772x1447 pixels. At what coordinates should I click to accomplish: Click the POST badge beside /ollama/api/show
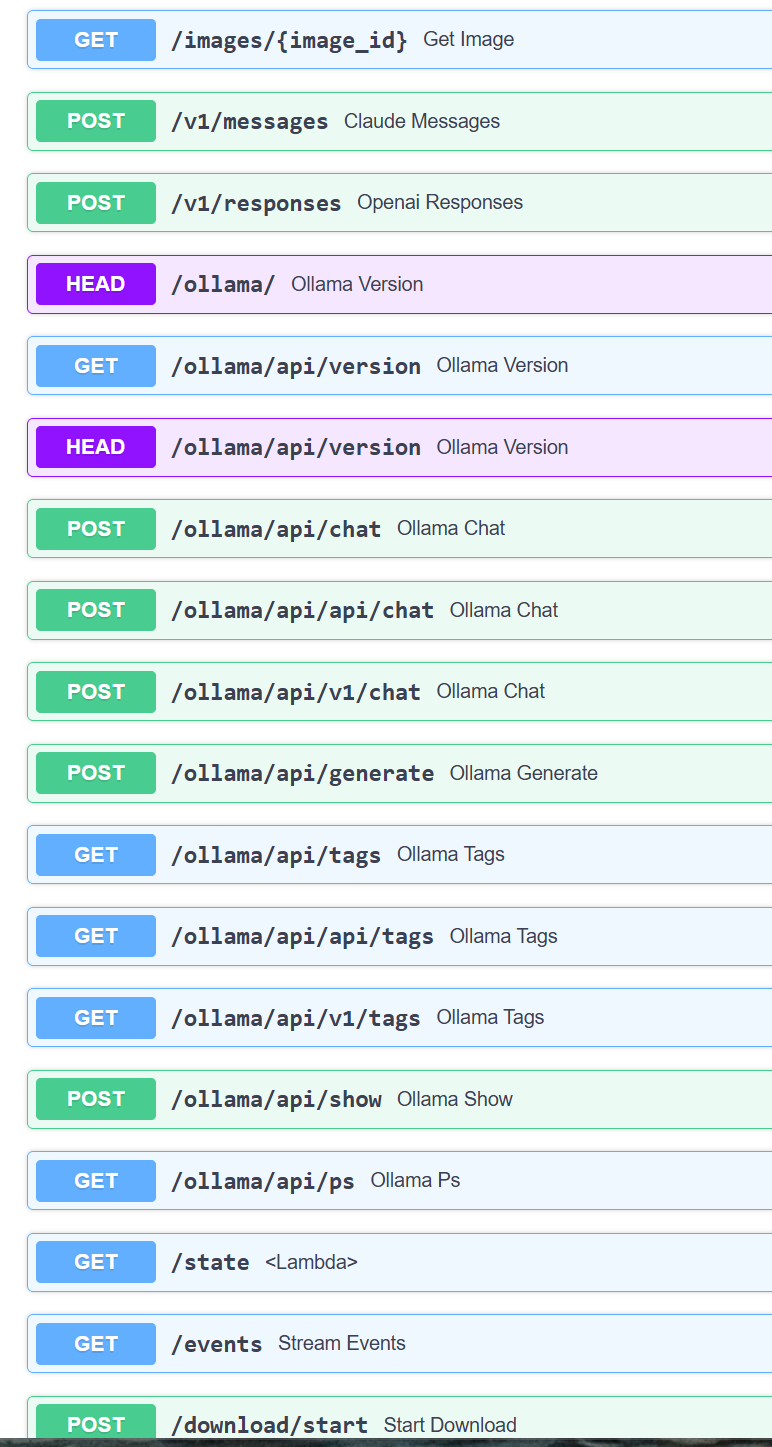[96, 1099]
